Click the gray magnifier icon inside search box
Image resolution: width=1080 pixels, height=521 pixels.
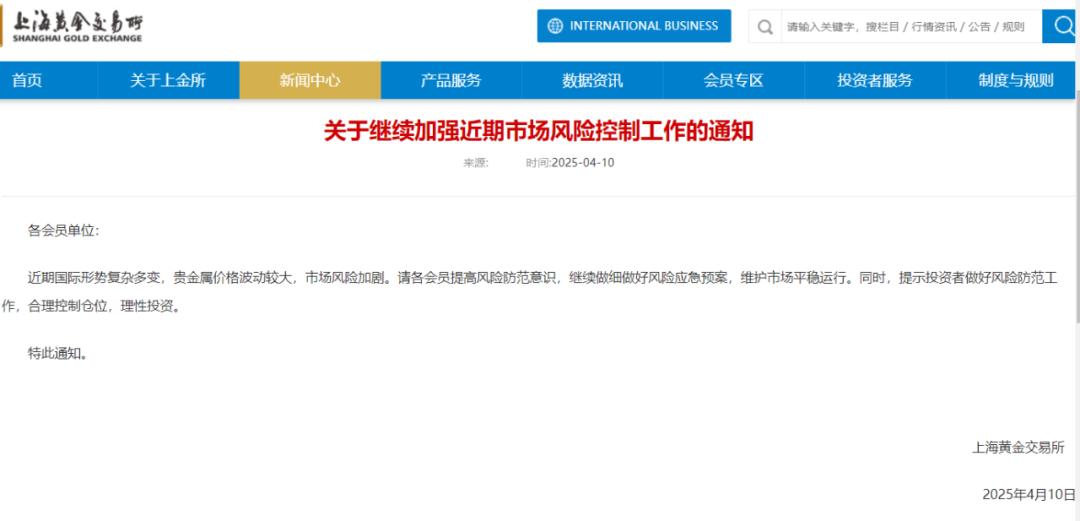(x=765, y=26)
